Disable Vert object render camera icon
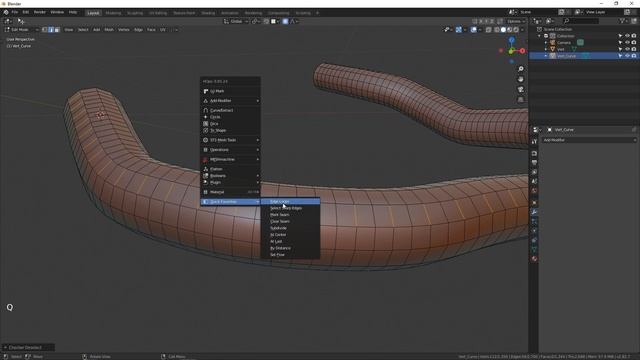The width and height of the screenshot is (640, 360). coord(634,49)
